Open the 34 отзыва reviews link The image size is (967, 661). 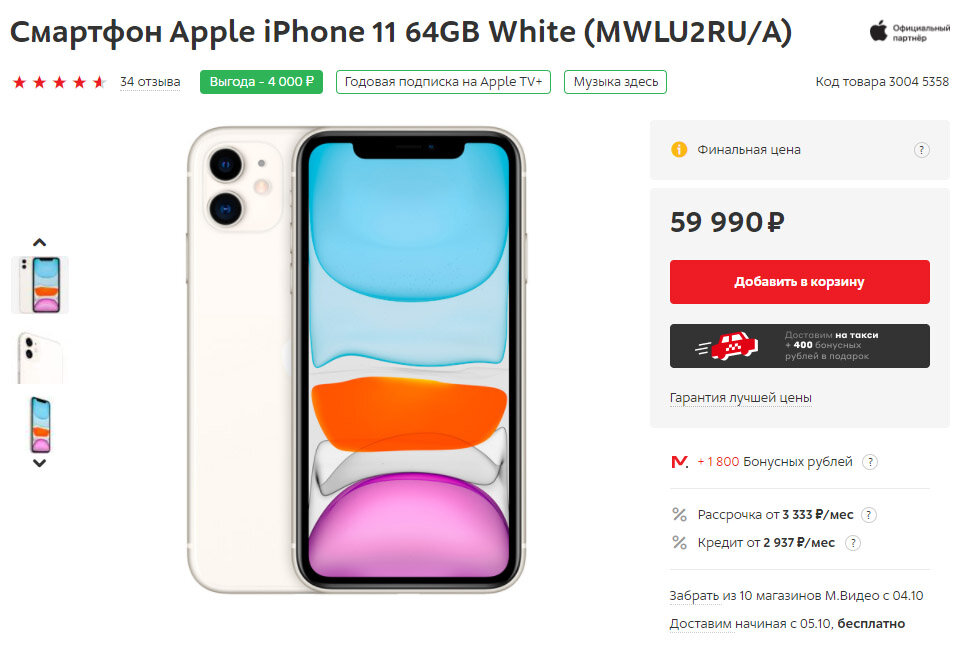[150, 82]
